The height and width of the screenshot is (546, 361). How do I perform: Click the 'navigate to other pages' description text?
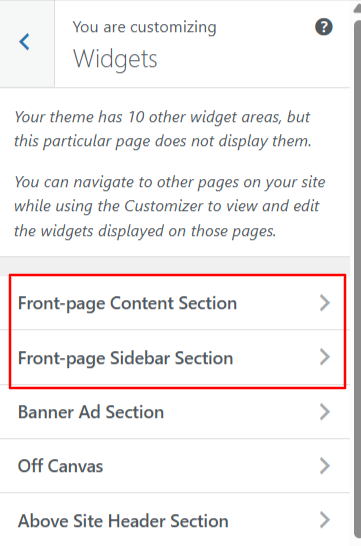[170, 206]
